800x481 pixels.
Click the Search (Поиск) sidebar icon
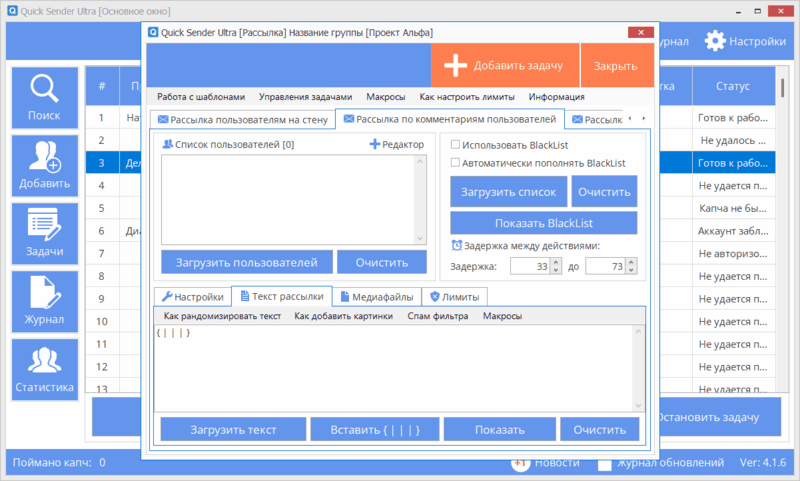click(43, 98)
